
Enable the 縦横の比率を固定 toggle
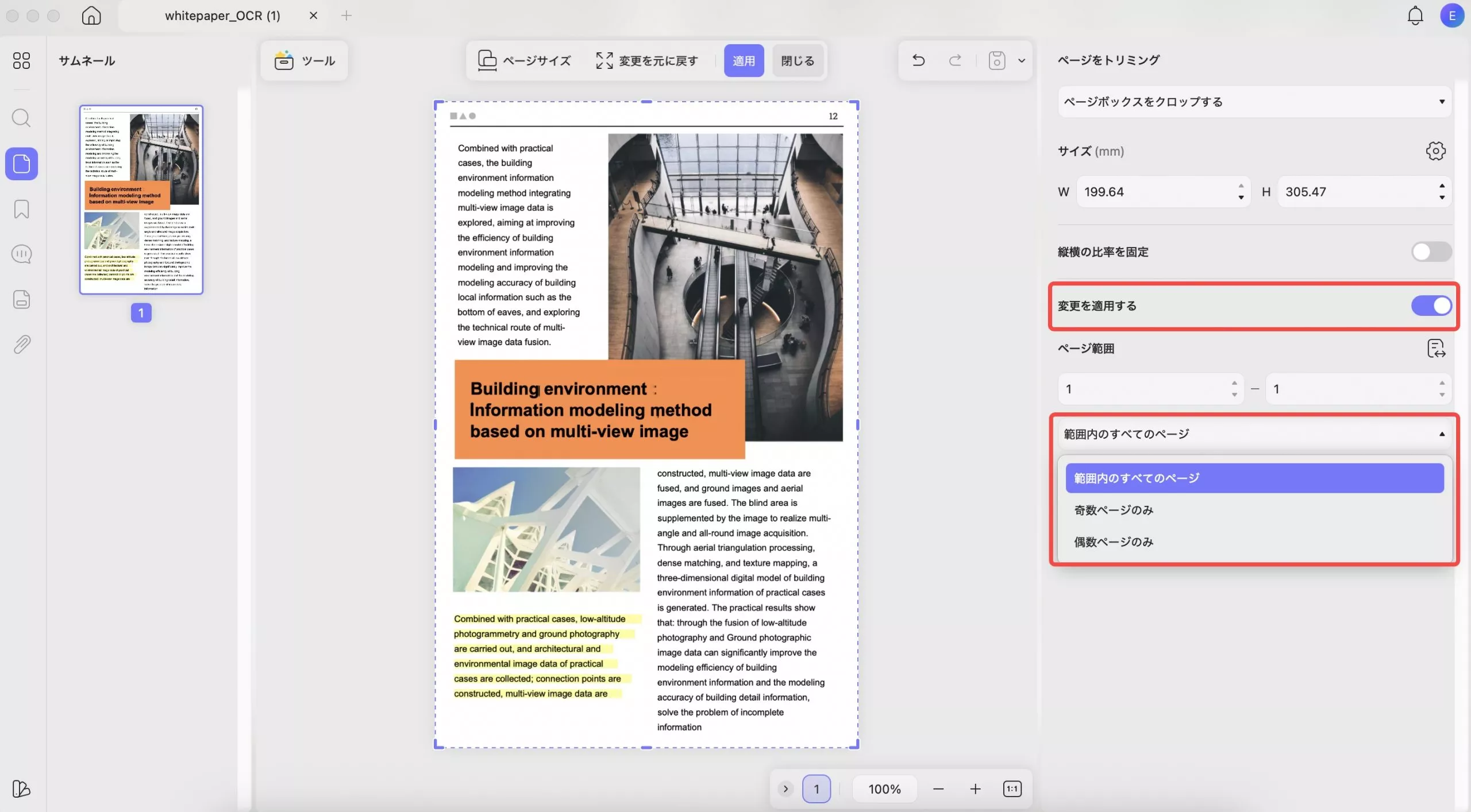coord(1431,252)
